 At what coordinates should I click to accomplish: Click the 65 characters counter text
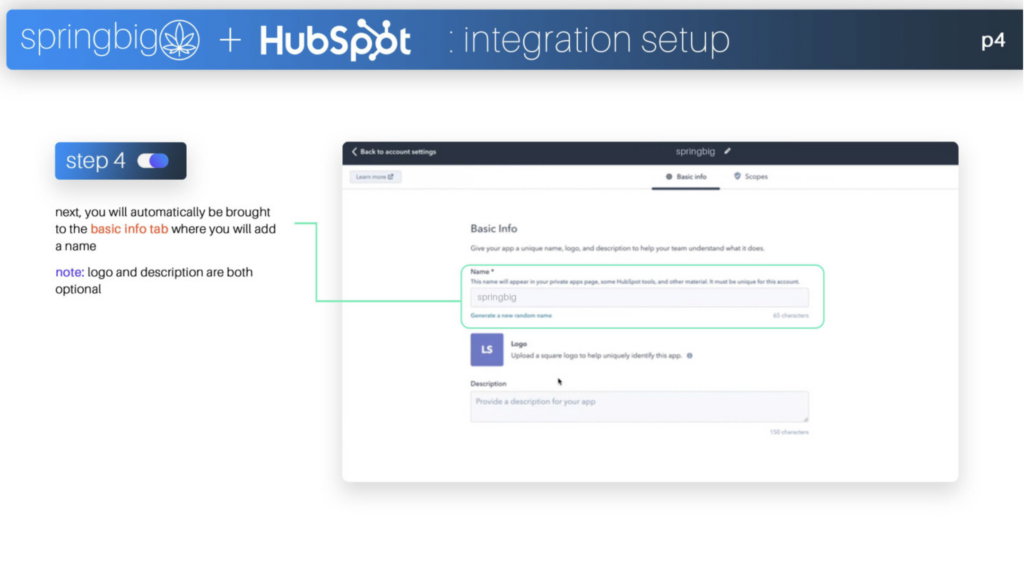coord(790,315)
